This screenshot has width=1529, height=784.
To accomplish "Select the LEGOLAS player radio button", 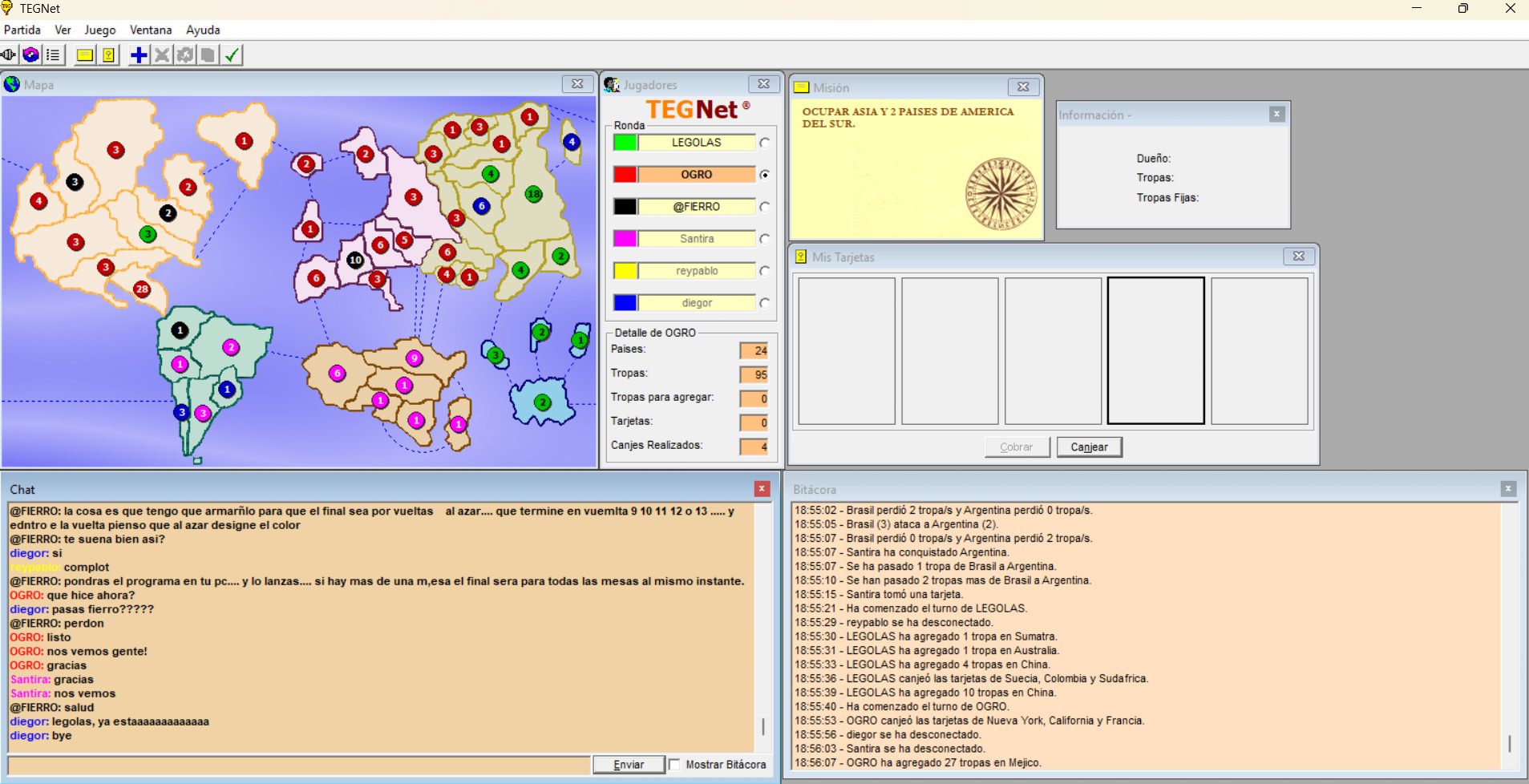I will [x=765, y=143].
